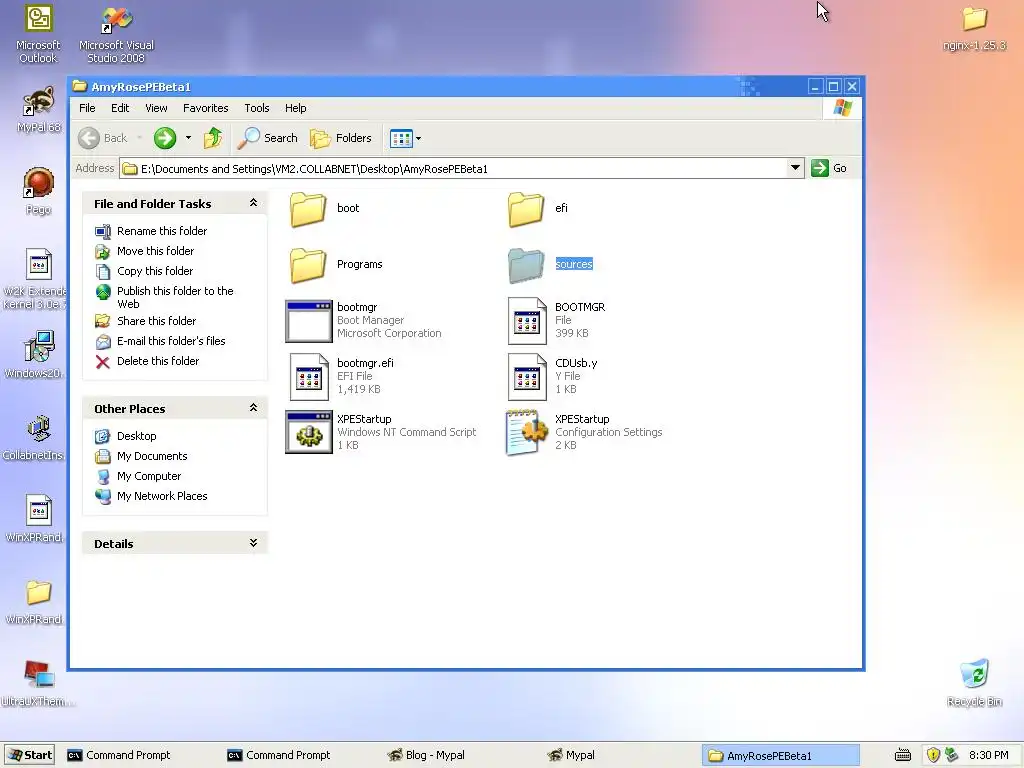Go up one folder level
The image size is (1024, 768).
pos(213,138)
